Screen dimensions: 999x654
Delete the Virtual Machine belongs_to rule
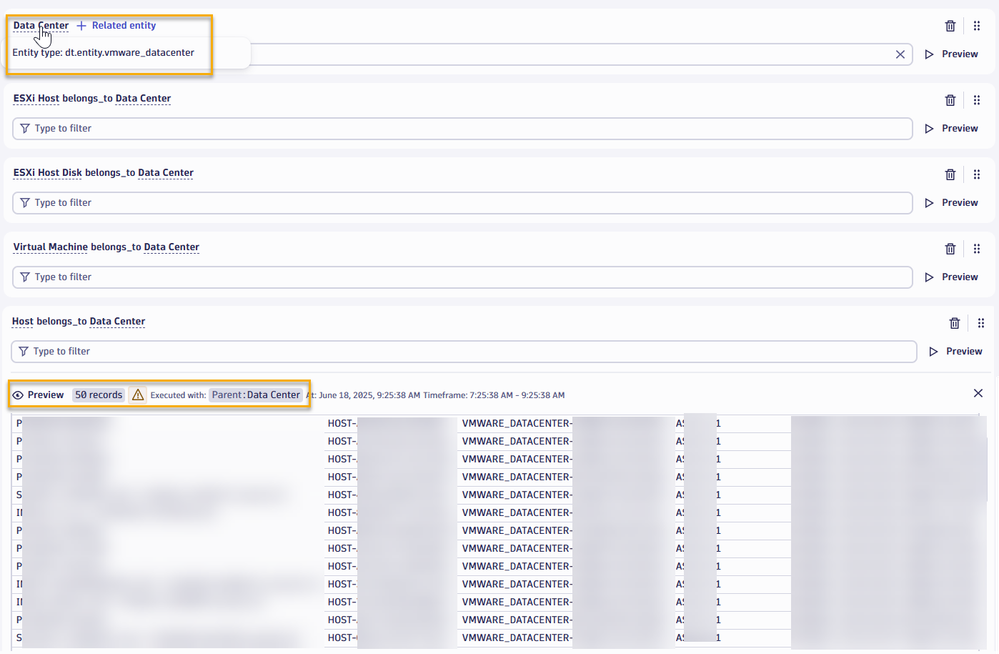click(x=950, y=249)
